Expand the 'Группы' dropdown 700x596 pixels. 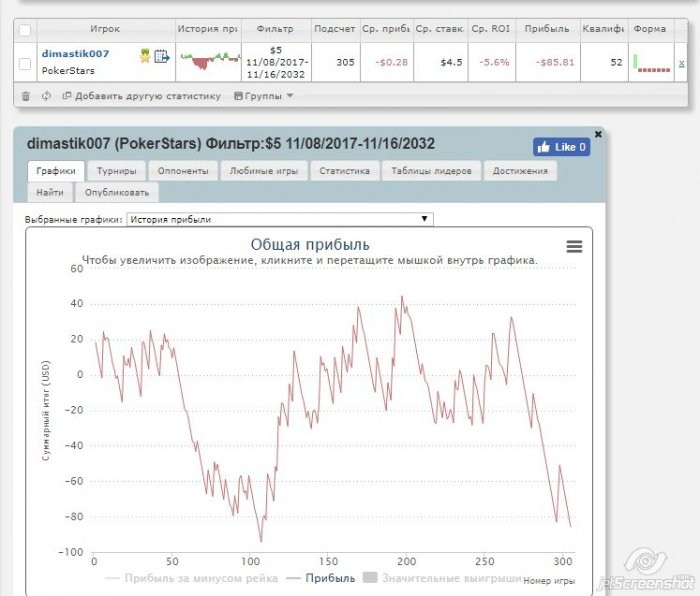[263, 96]
